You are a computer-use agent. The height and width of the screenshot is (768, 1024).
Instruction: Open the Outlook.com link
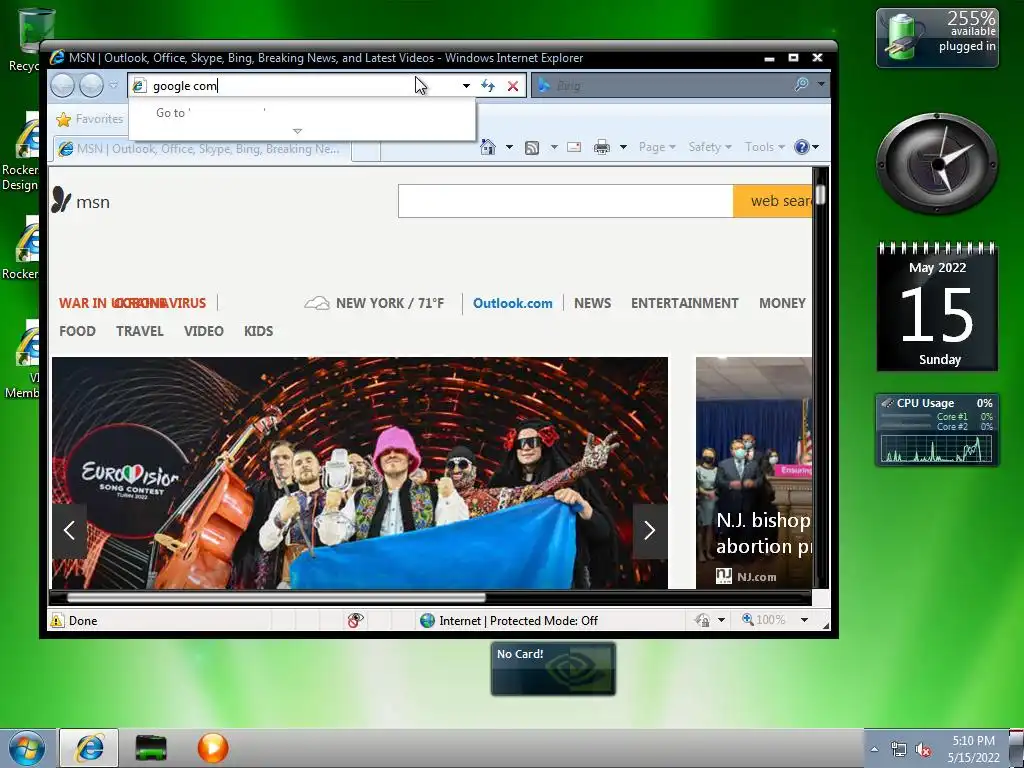point(513,303)
